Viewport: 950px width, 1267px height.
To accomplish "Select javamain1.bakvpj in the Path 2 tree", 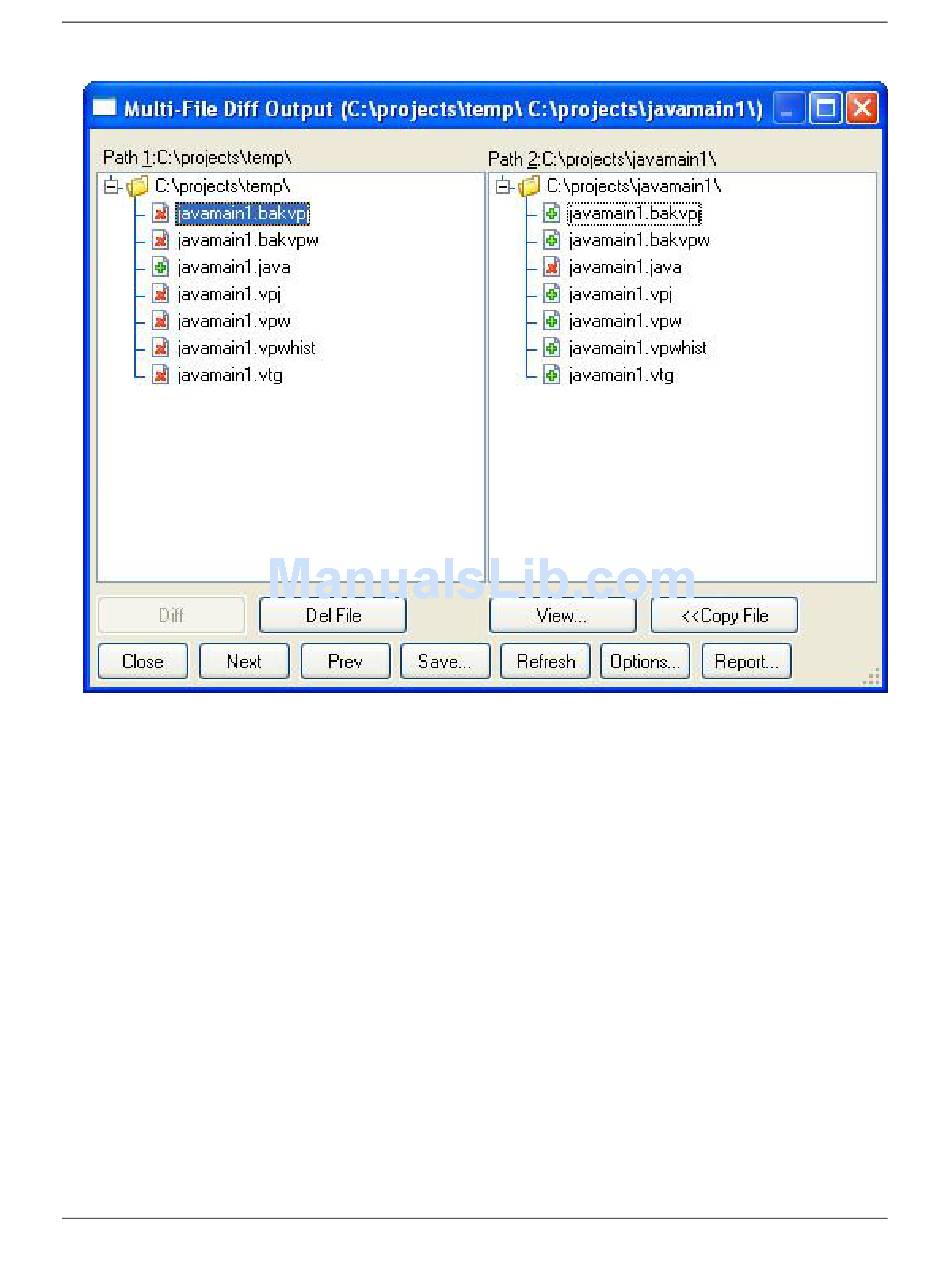I will point(634,213).
